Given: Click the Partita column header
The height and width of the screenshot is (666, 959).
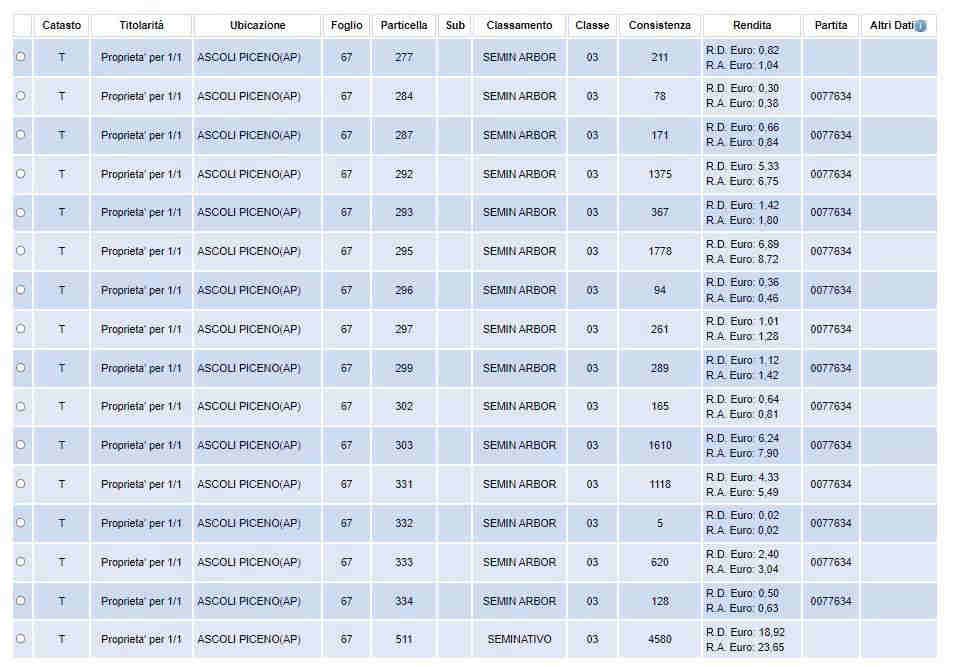Looking at the screenshot, I should click(x=830, y=26).
